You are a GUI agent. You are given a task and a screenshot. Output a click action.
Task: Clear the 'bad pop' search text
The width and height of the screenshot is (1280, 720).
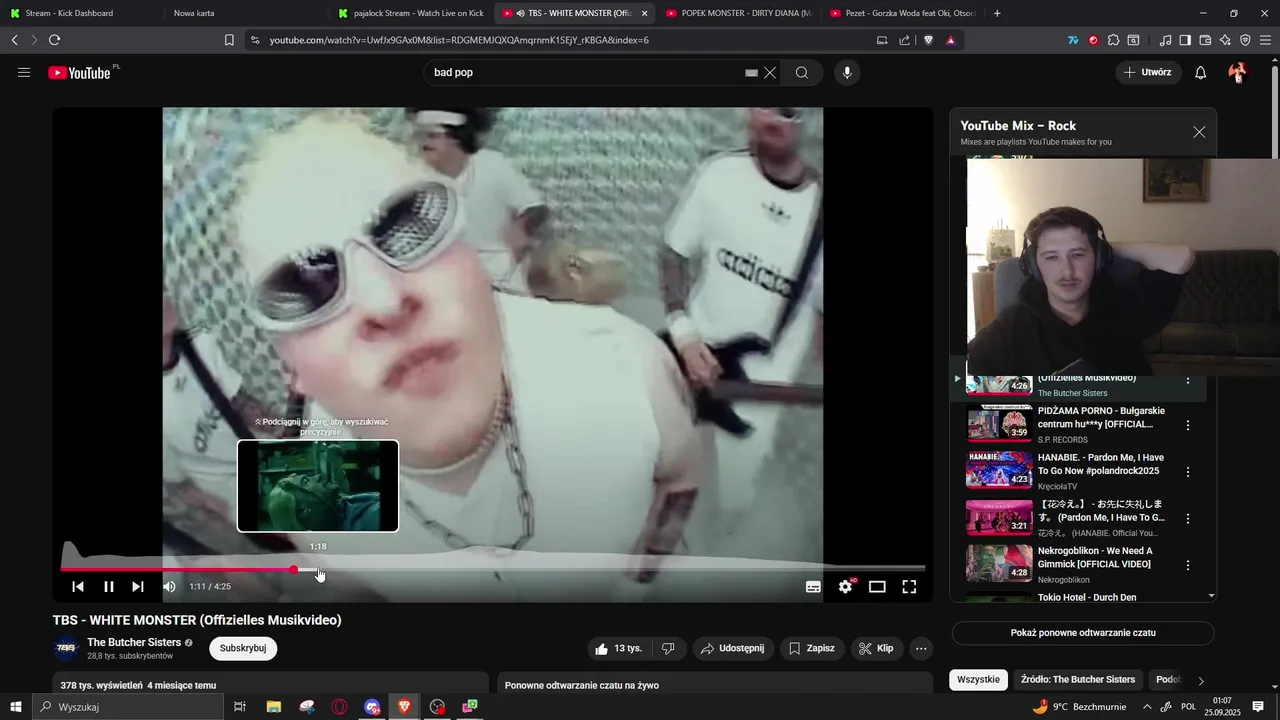[x=770, y=73]
